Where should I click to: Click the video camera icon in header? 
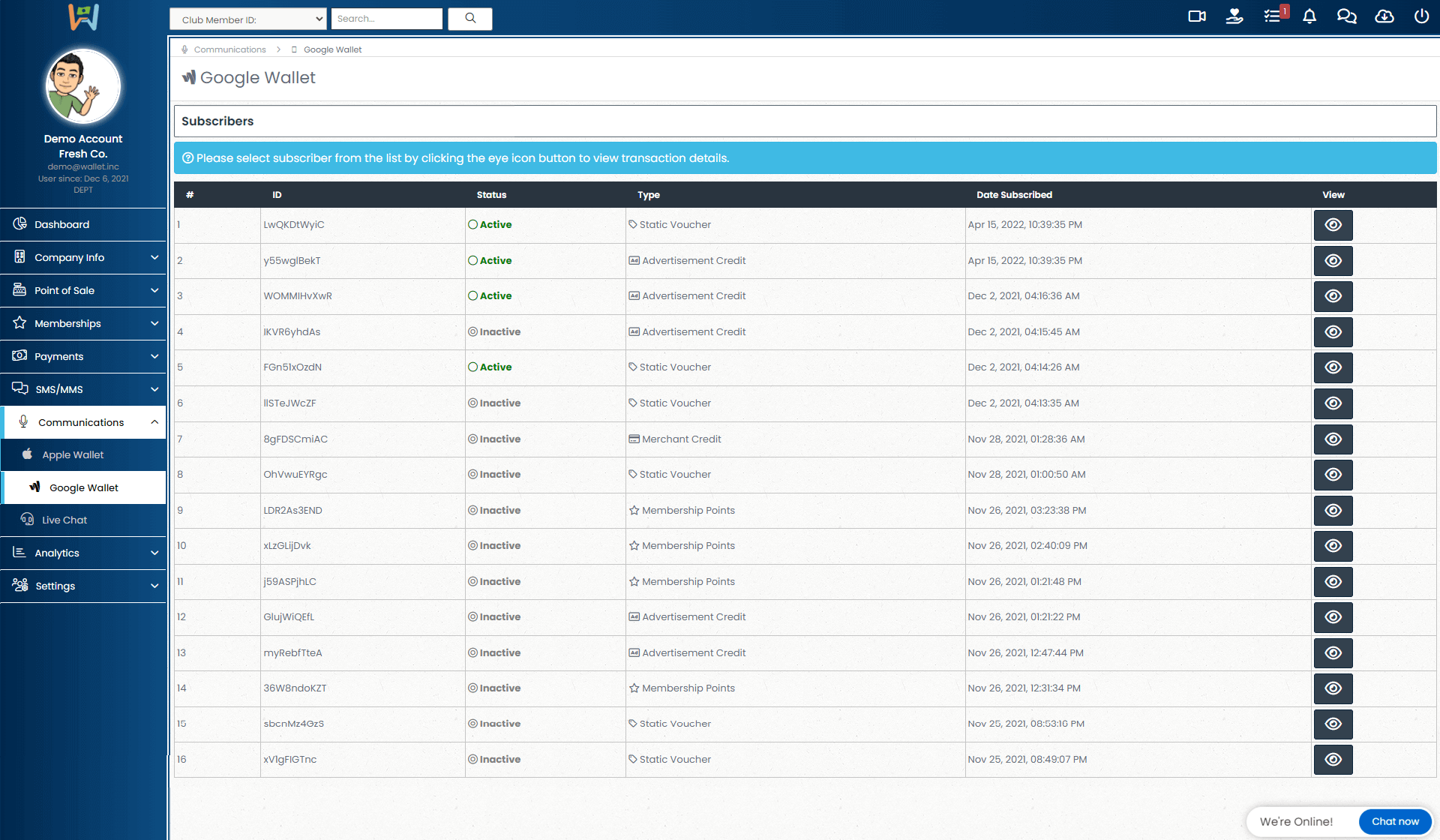[1197, 16]
